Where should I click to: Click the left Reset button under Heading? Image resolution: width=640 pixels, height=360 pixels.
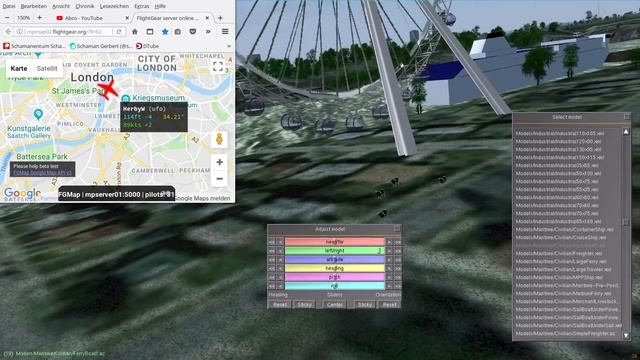coord(280,304)
